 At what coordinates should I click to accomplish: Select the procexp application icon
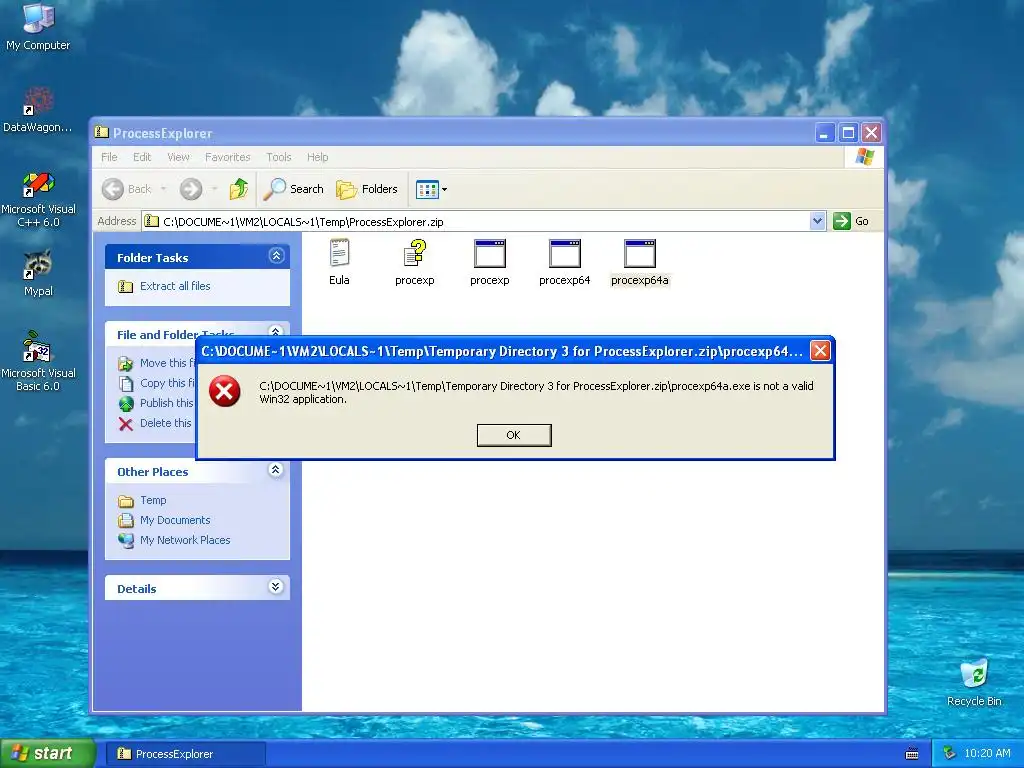[490, 262]
